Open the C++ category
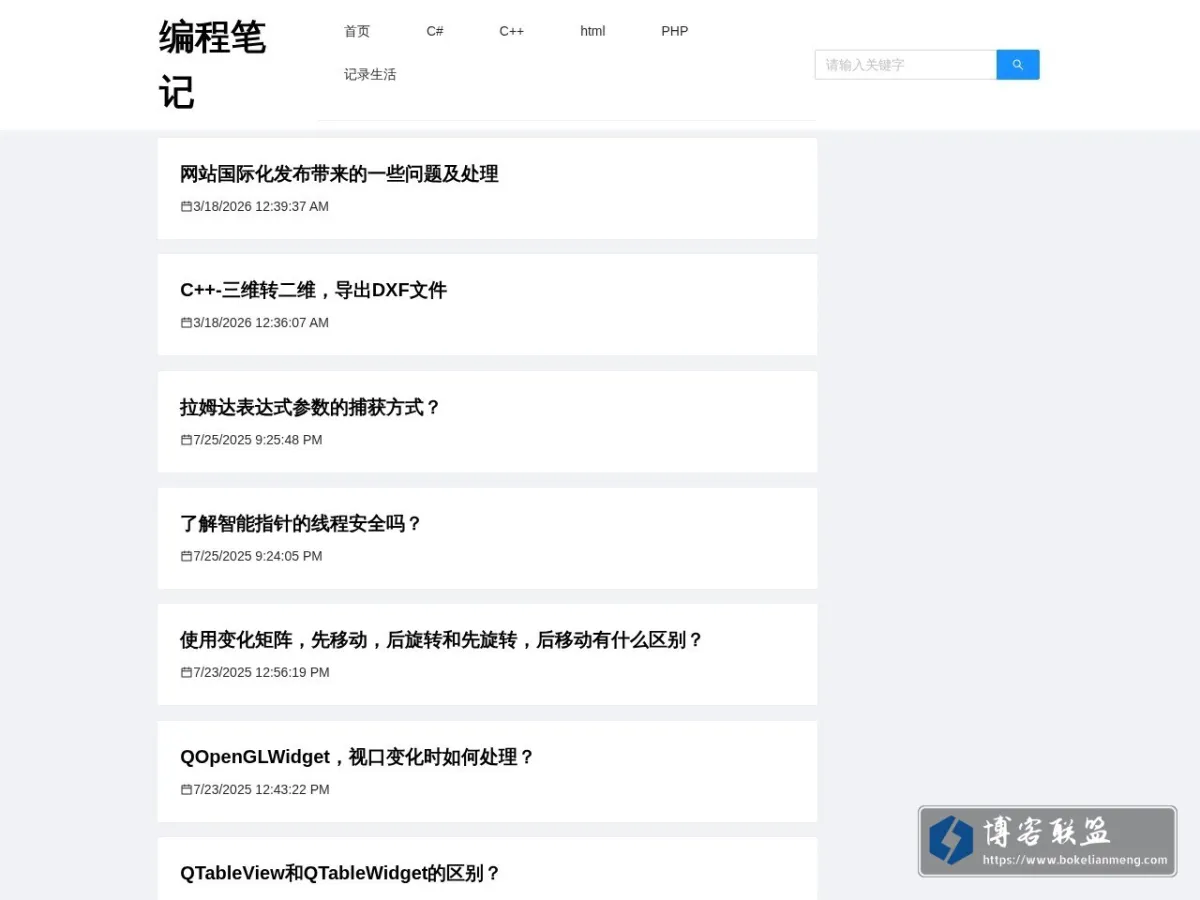 point(512,31)
